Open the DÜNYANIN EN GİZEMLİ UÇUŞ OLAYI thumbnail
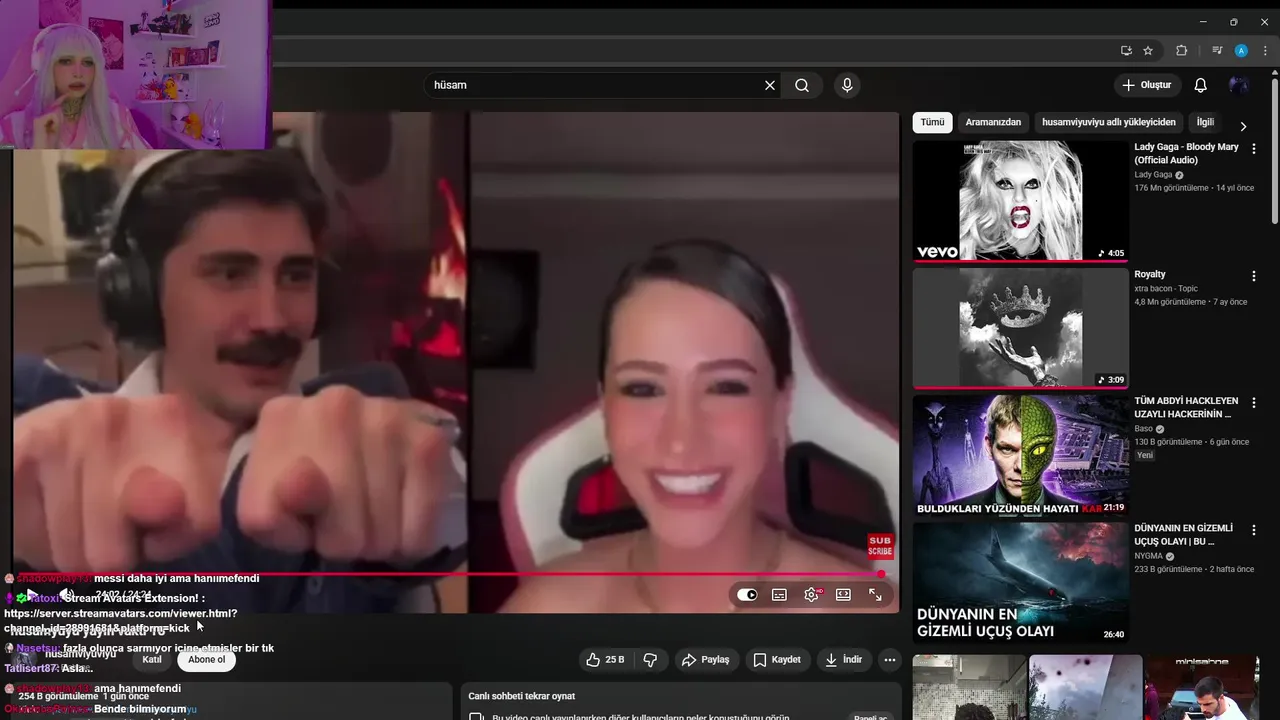Image resolution: width=1280 pixels, height=720 pixels. point(1020,582)
